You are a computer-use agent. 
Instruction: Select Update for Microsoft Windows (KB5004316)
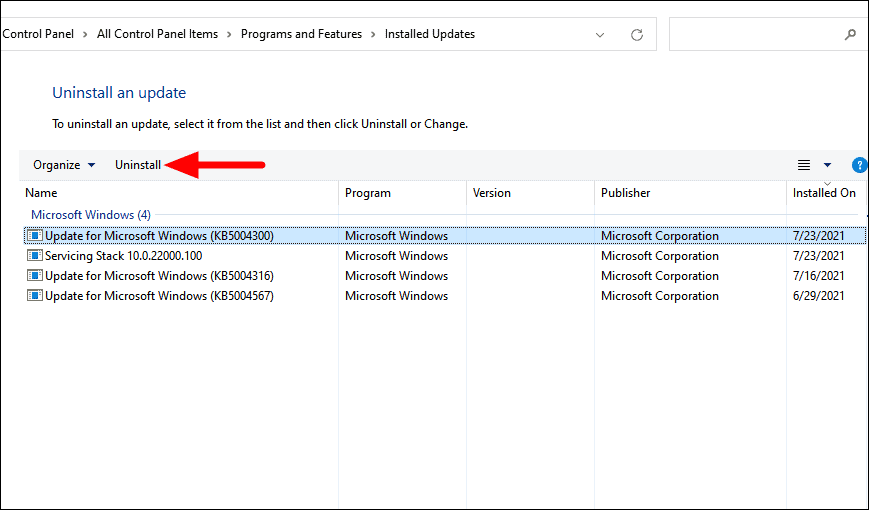[444, 276]
